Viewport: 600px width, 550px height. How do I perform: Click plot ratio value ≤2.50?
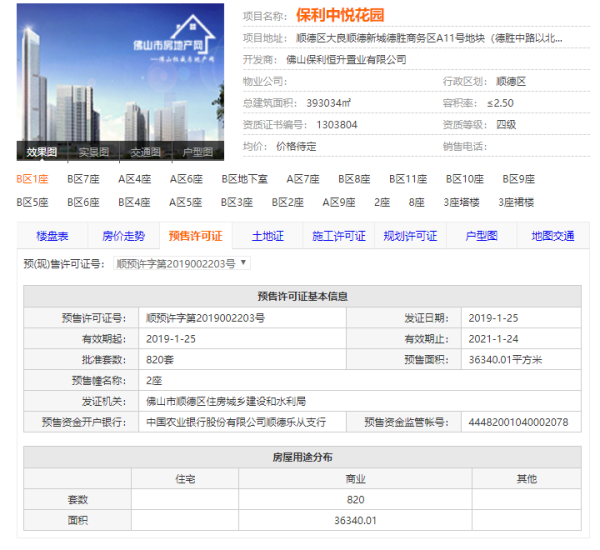(501, 103)
